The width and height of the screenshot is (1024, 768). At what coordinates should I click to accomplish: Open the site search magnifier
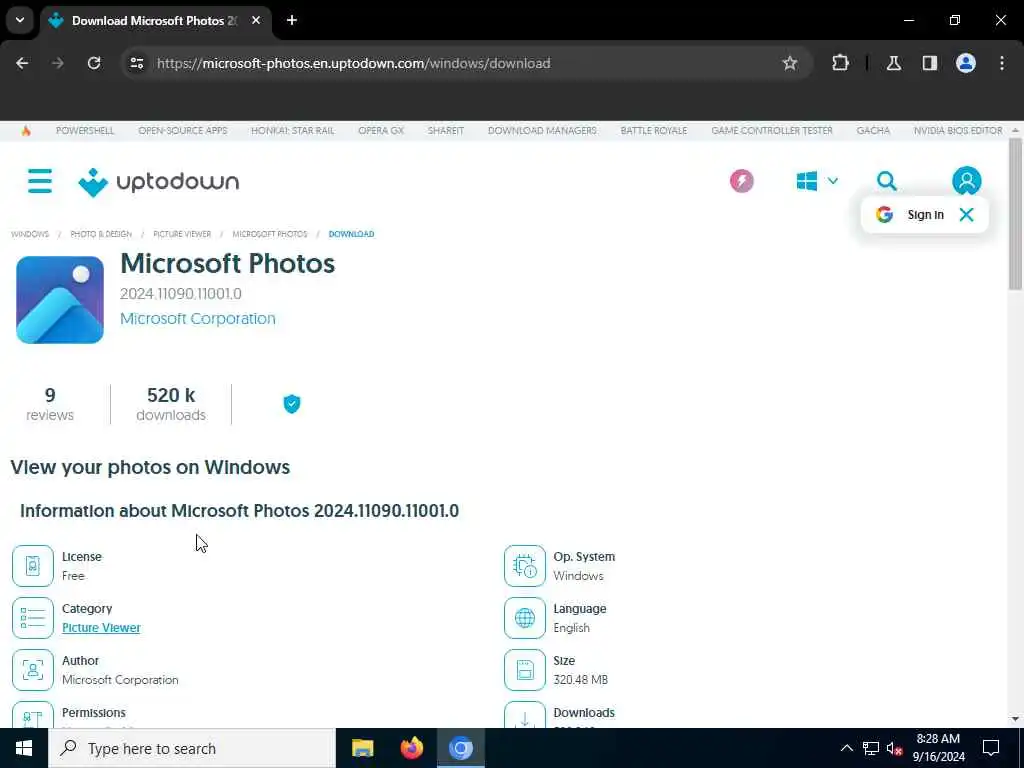[x=886, y=181]
